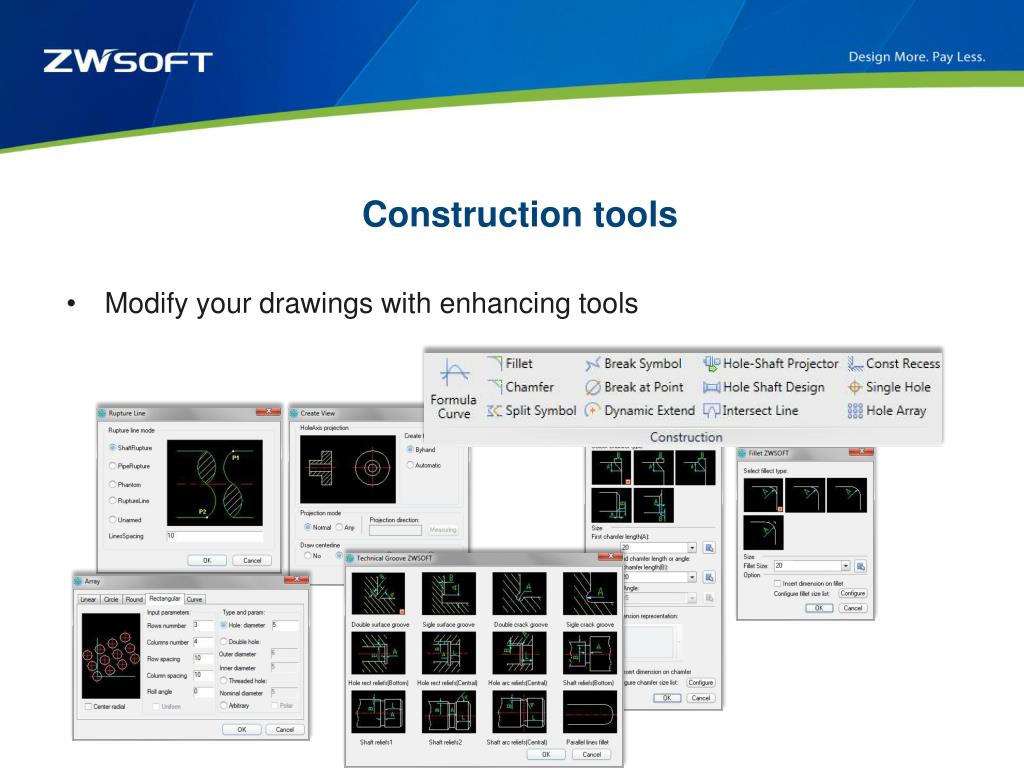Pick the Double surface groove thumbnail
1024x768 pixels.
[x=378, y=593]
